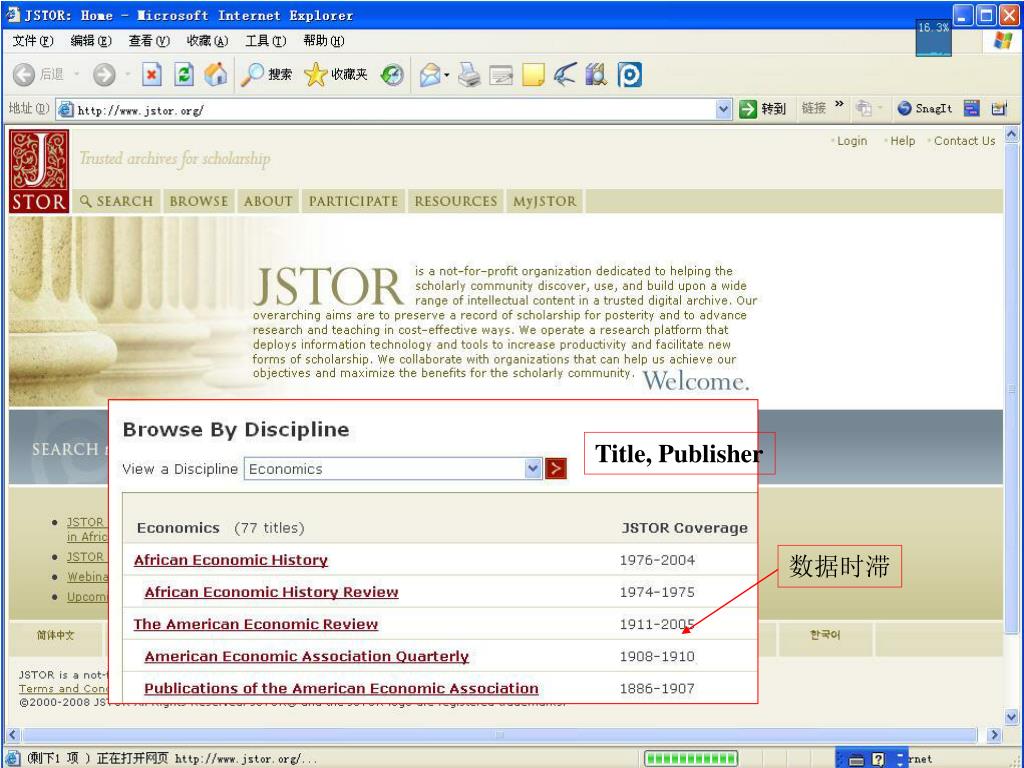Open the 文件(F) menu

(x=33, y=40)
